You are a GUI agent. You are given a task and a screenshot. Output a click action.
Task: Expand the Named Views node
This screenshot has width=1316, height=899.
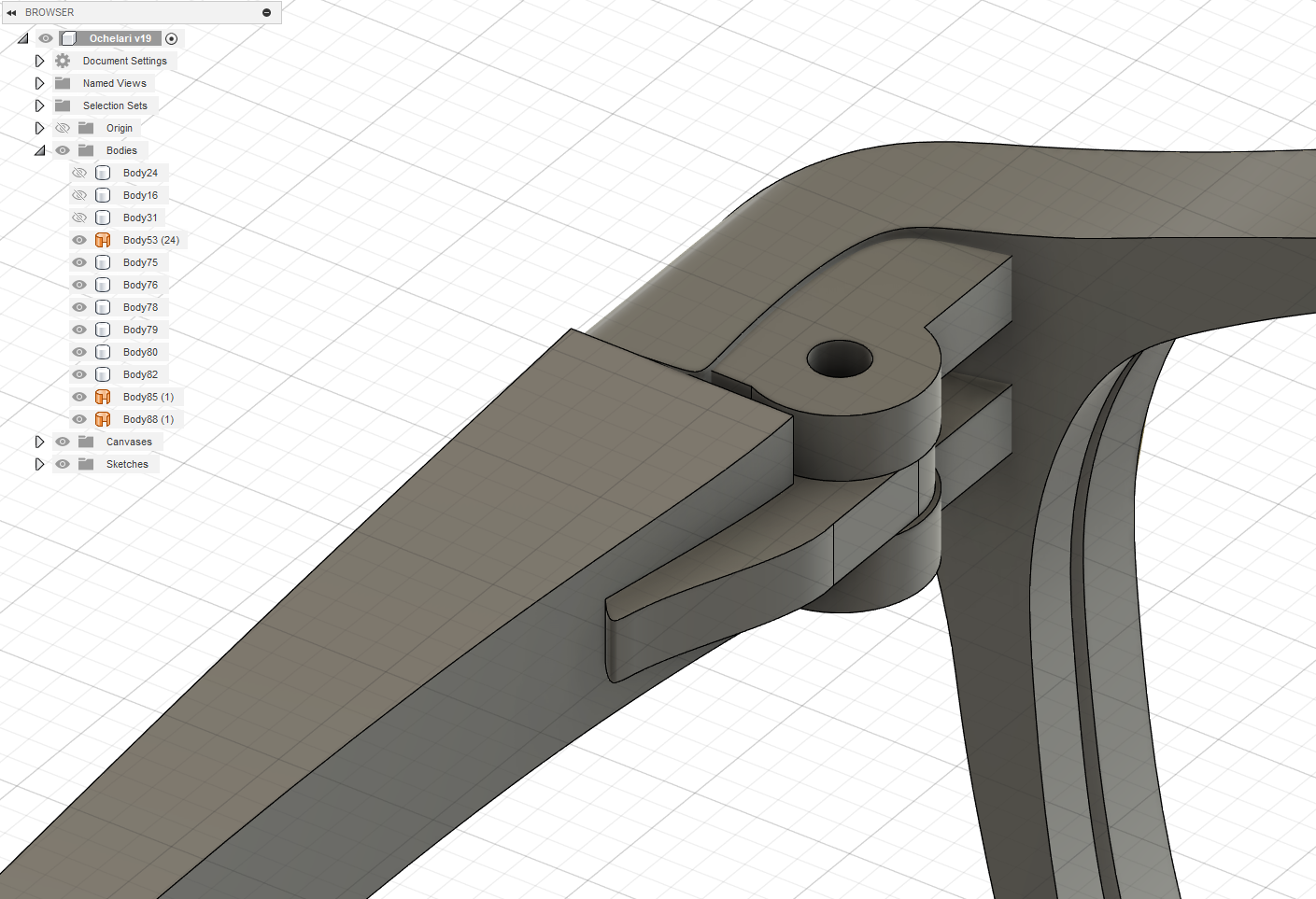click(39, 83)
